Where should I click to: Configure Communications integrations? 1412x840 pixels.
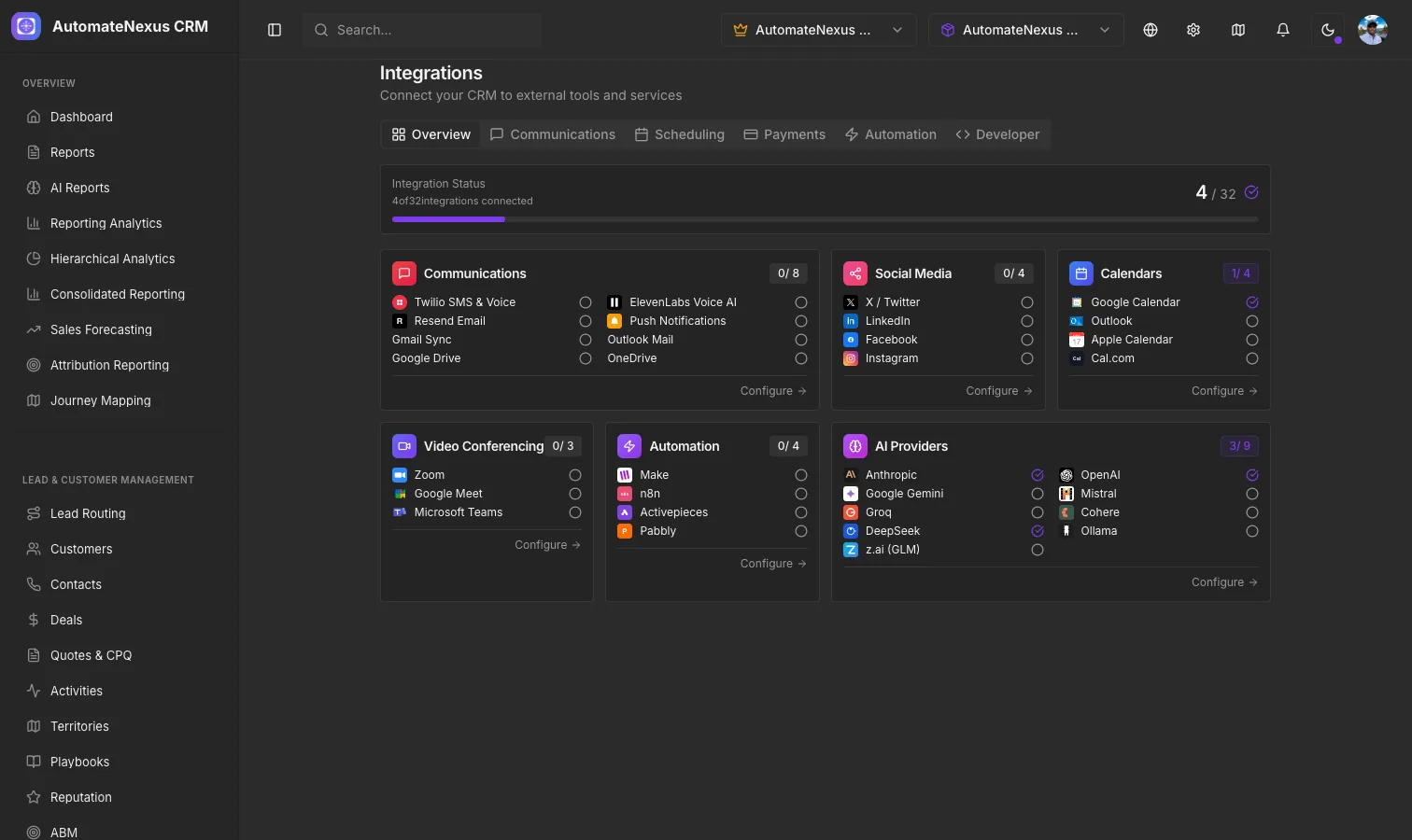coord(773,391)
